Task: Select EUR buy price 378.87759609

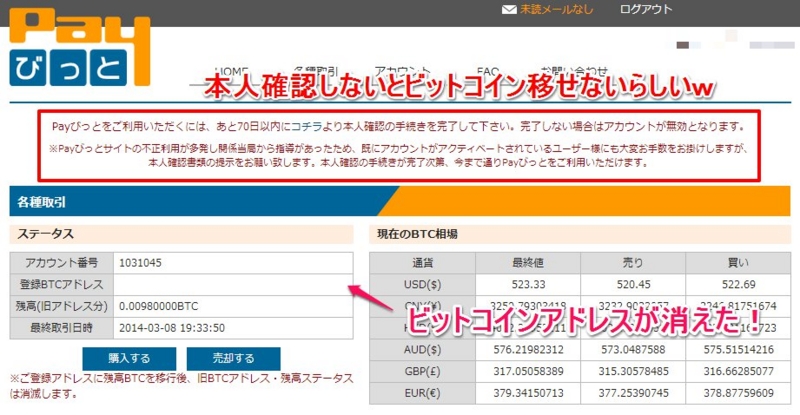Action: [738, 393]
